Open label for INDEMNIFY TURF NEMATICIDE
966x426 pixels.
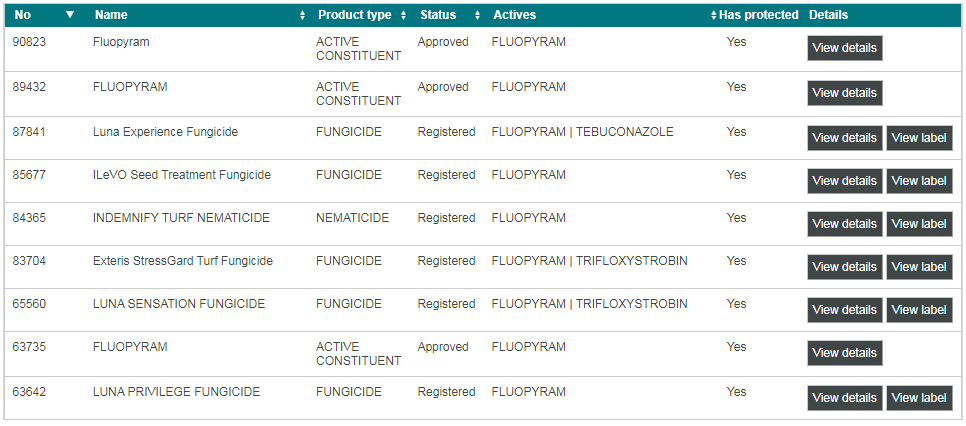pyautogui.click(x=918, y=224)
